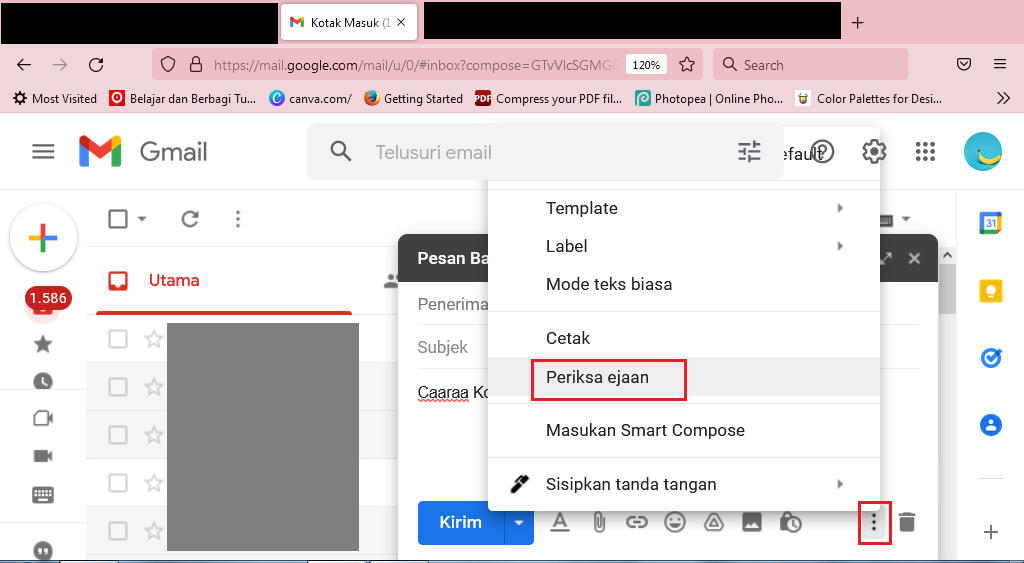Image resolution: width=1024 pixels, height=563 pixels.
Task: Click the colorful compose plus button
Action: [43, 238]
